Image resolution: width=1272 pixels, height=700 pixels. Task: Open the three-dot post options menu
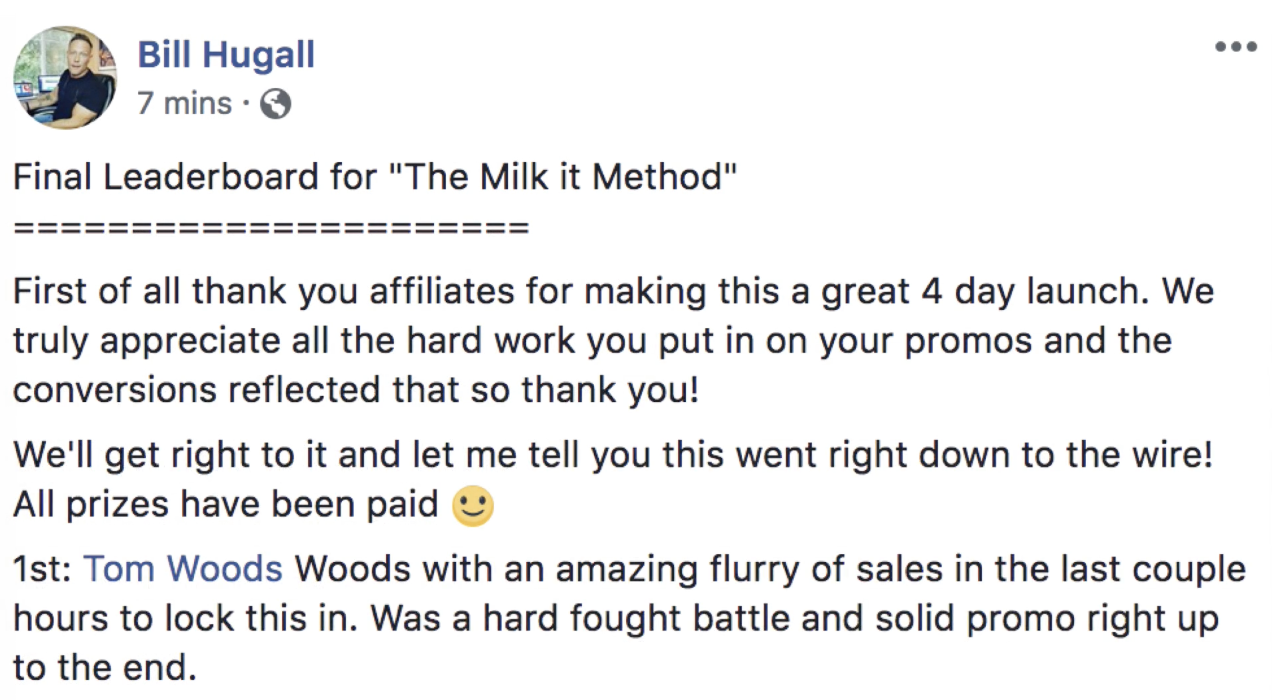(x=1236, y=46)
